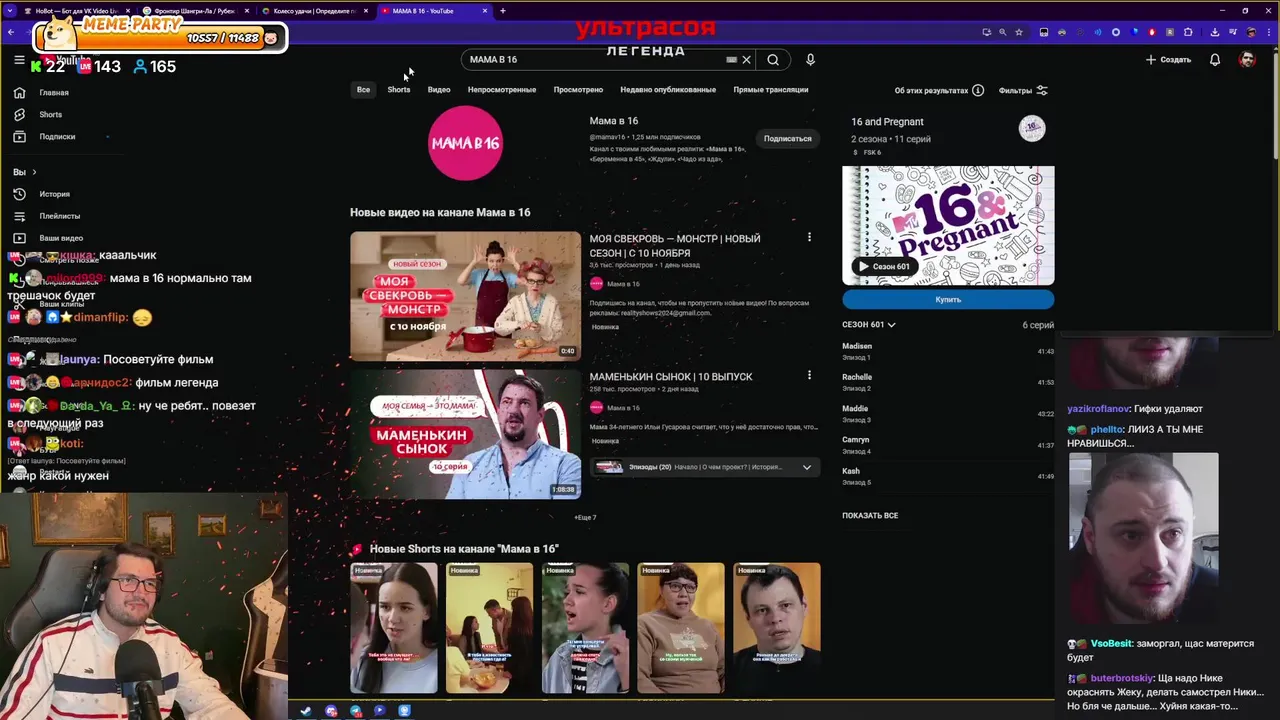Switch to the HoBot VK Video browser tab
Image resolution: width=1280 pixels, height=720 pixels.
(75, 11)
